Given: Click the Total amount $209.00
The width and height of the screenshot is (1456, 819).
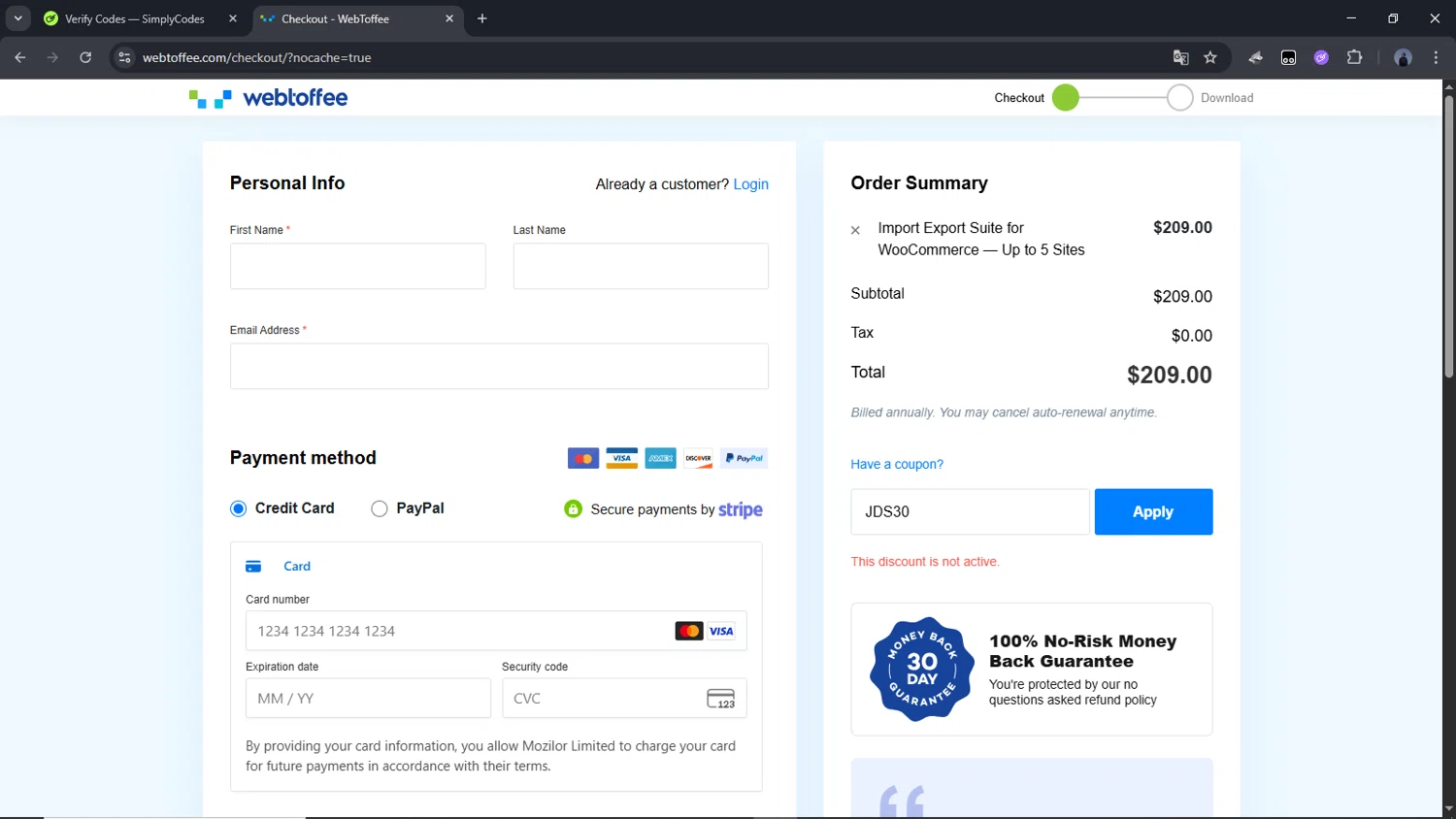Looking at the screenshot, I should pos(1170,375).
